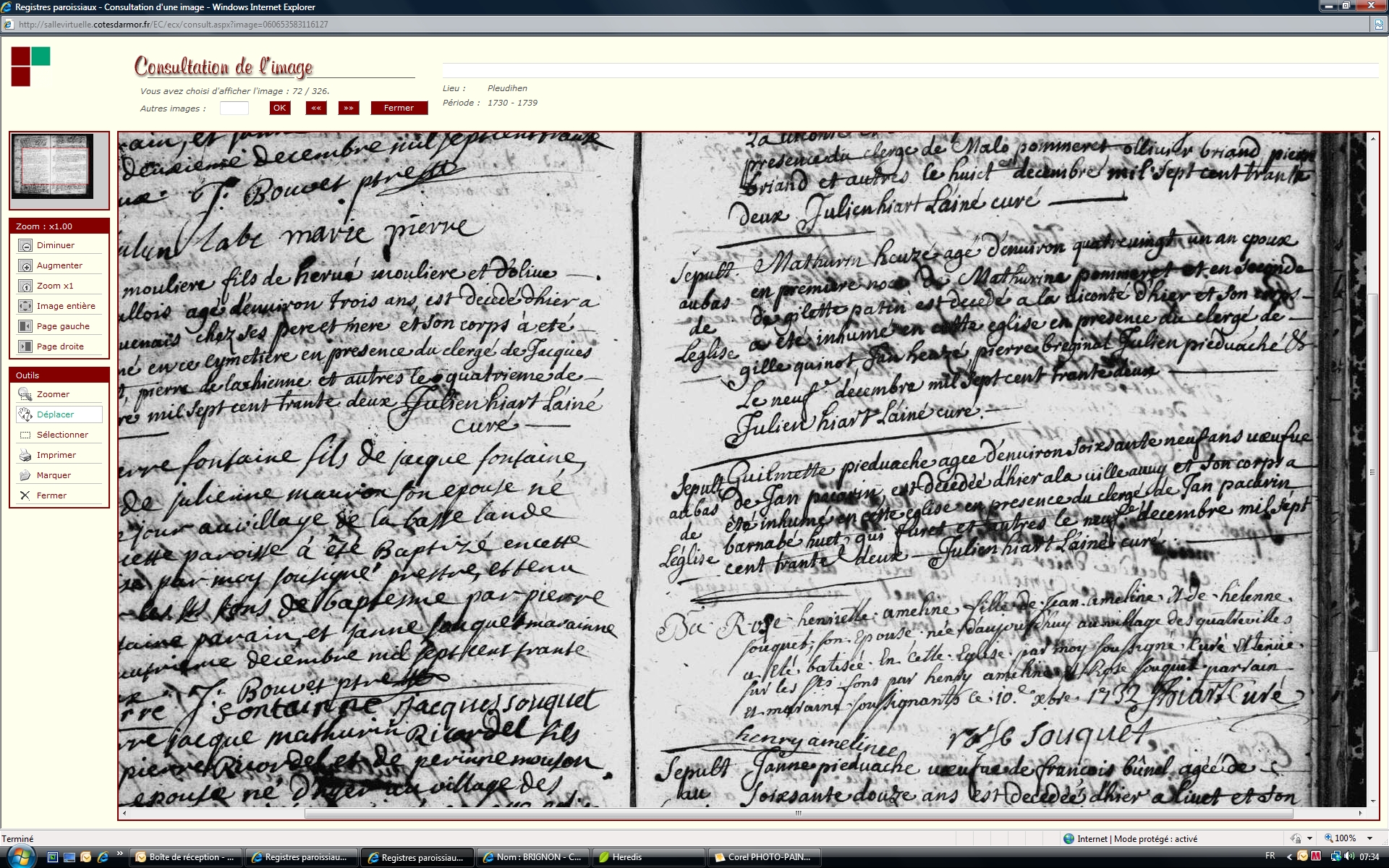
Task: Display the right page via Page droite
Action: [x=26, y=347]
